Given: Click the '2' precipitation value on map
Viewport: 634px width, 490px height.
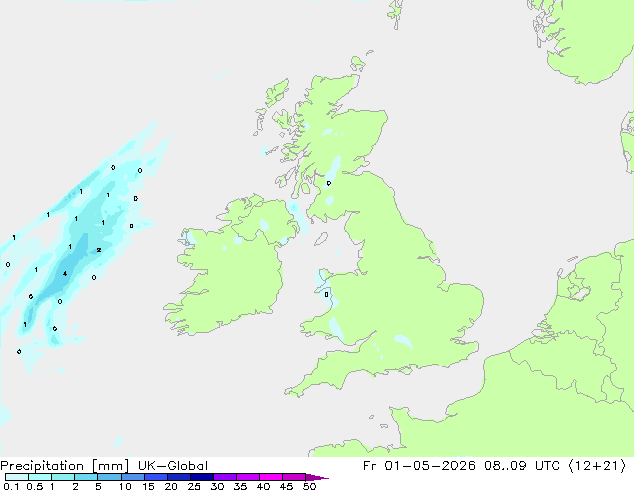Looking at the screenshot, I should point(99,250).
